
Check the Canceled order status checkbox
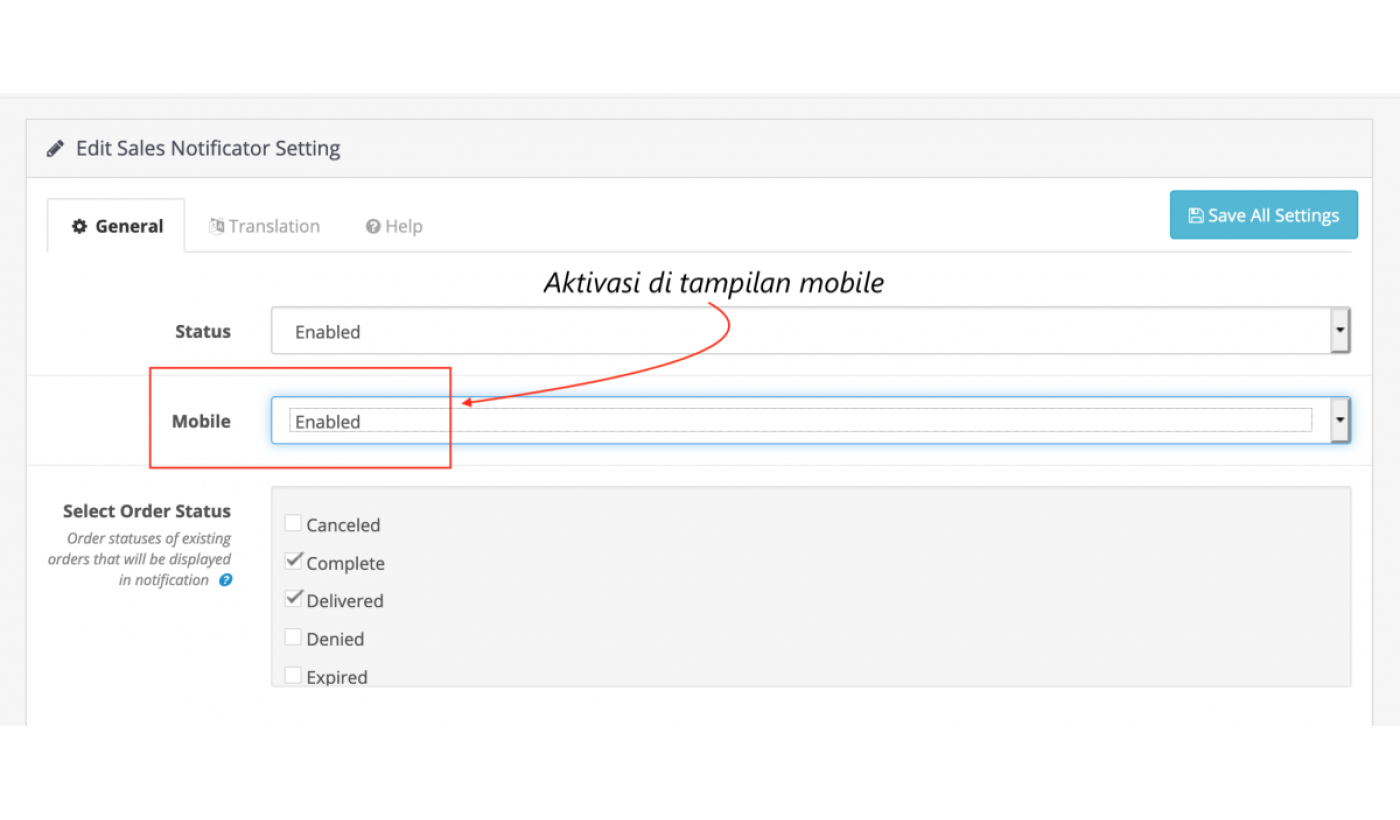(293, 522)
